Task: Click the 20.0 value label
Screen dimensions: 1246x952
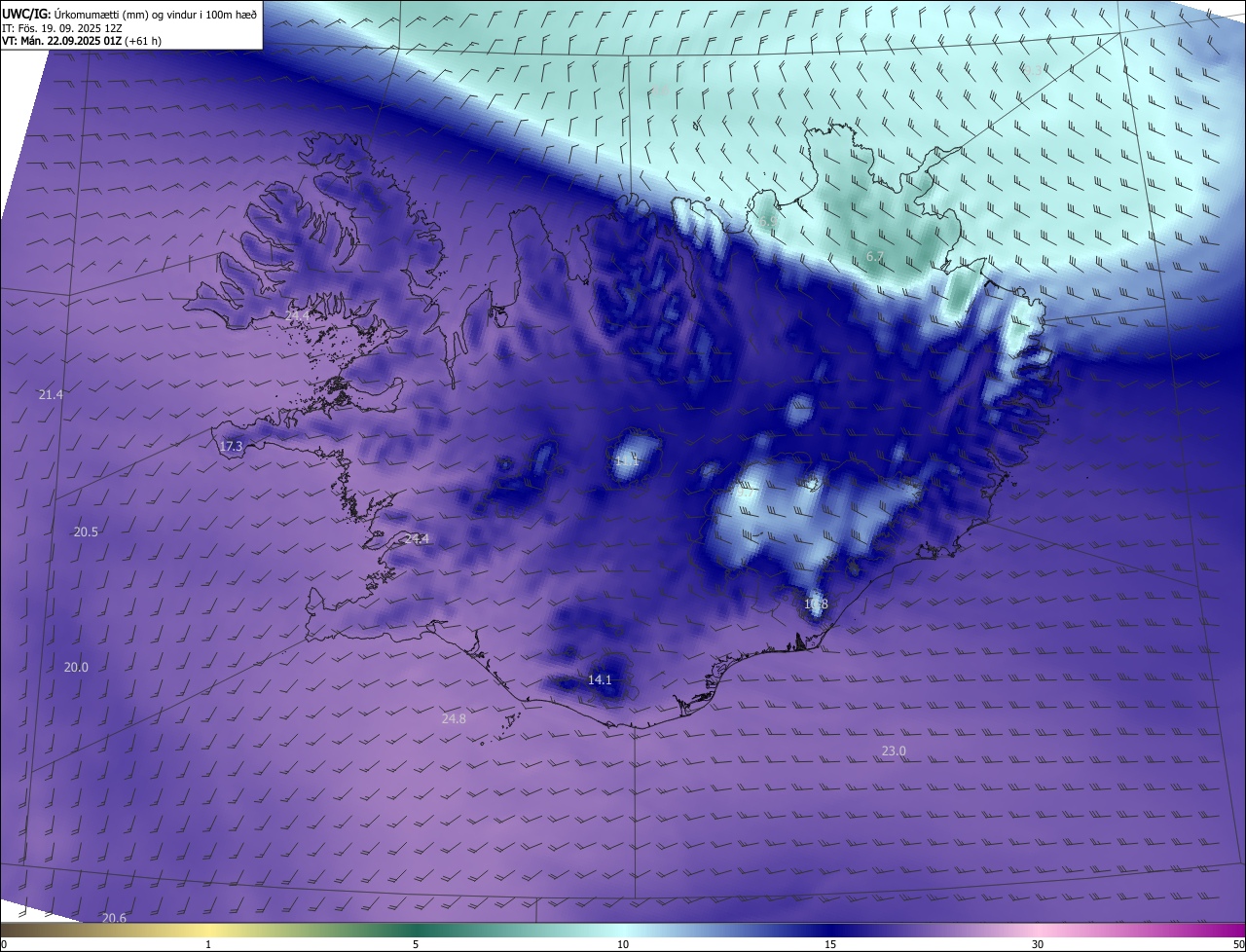Action: click(x=76, y=667)
